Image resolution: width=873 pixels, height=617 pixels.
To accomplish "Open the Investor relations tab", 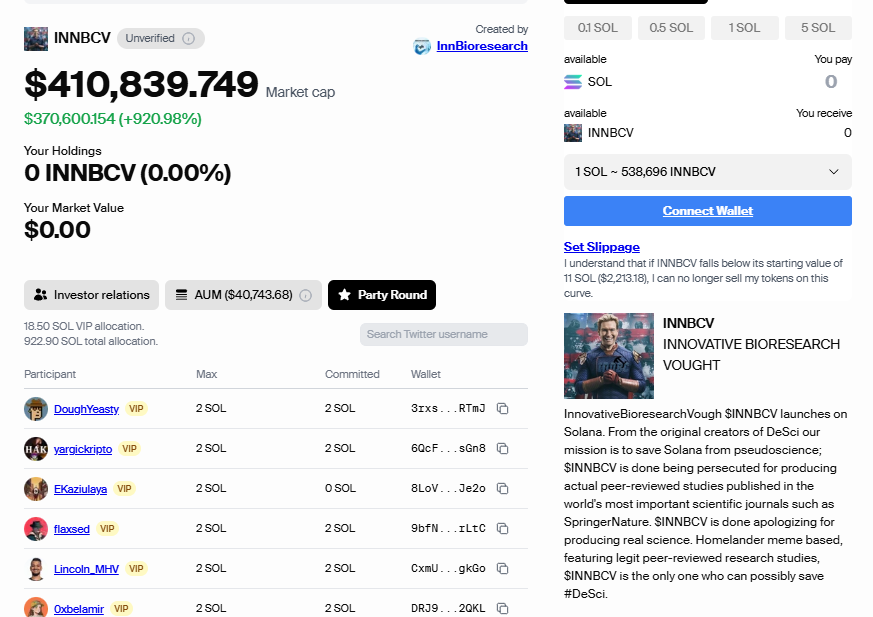I will point(91,295).
